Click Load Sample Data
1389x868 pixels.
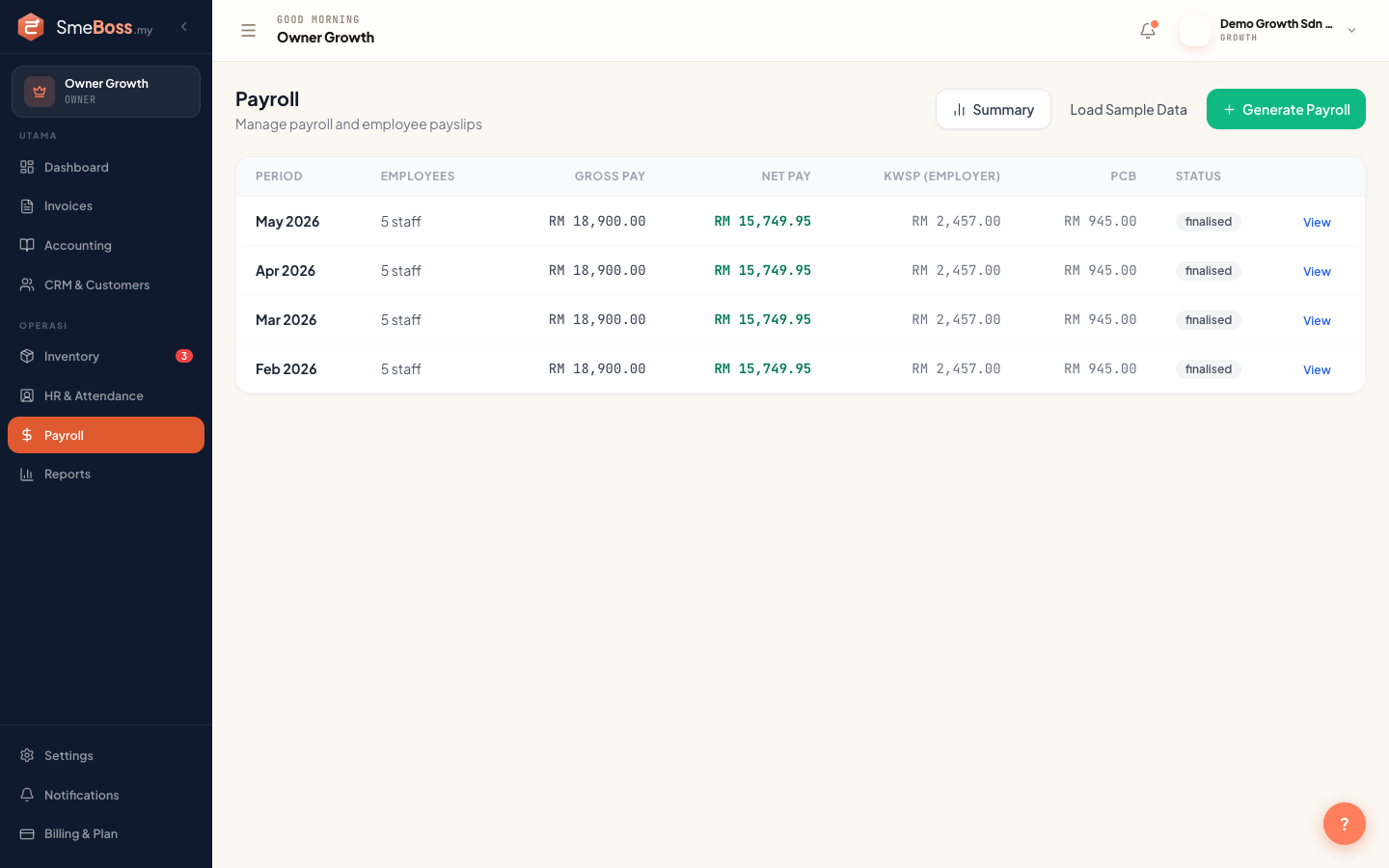click(1129, 109)
